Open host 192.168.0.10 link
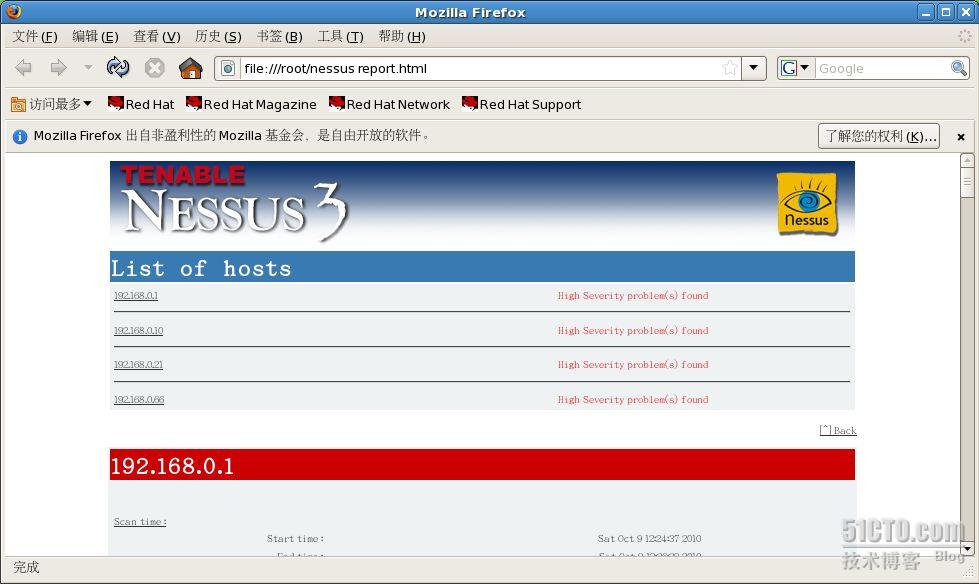The image size is (979, 584). point(138,330)
